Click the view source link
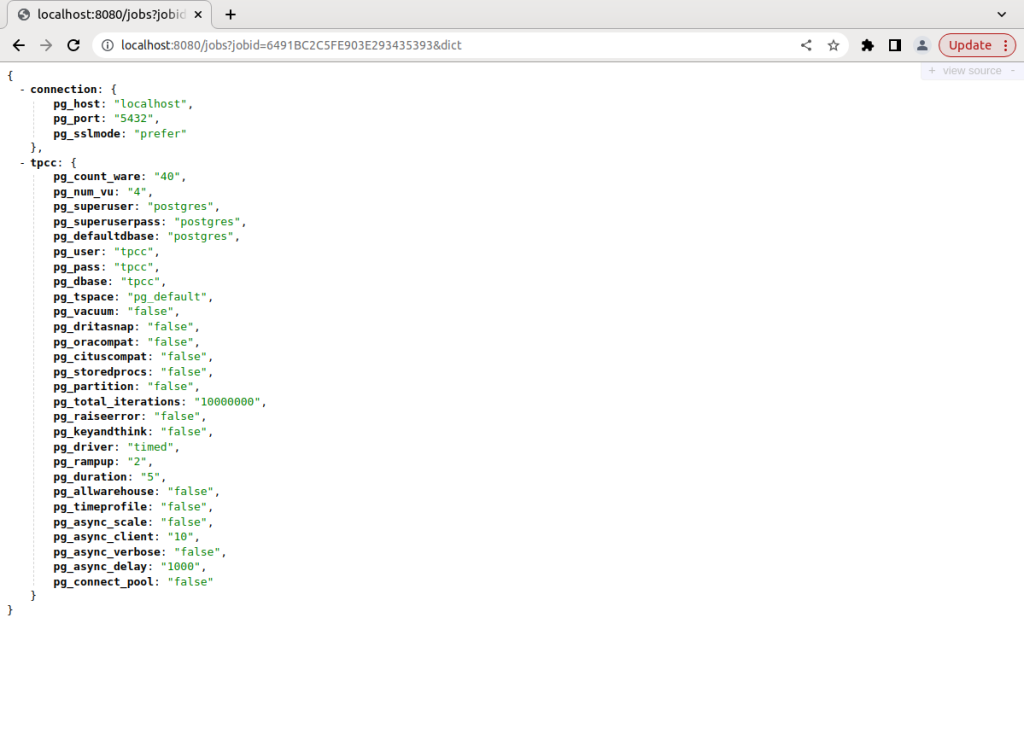This screenshot has height=746, width=1024. [972, 71]
